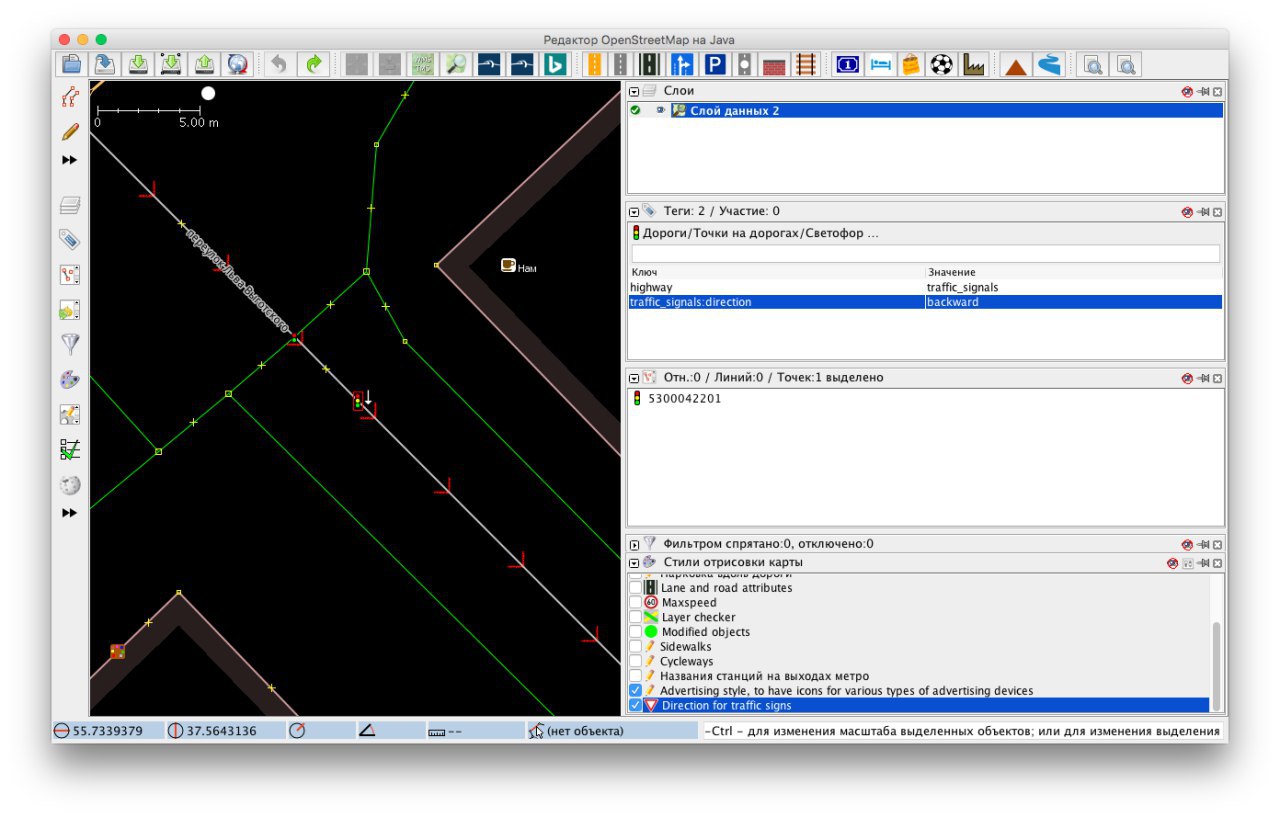Screen dimensions: 1280x817
Task: Select the brick wall barrier preset
Action: (x=774, y=64)
